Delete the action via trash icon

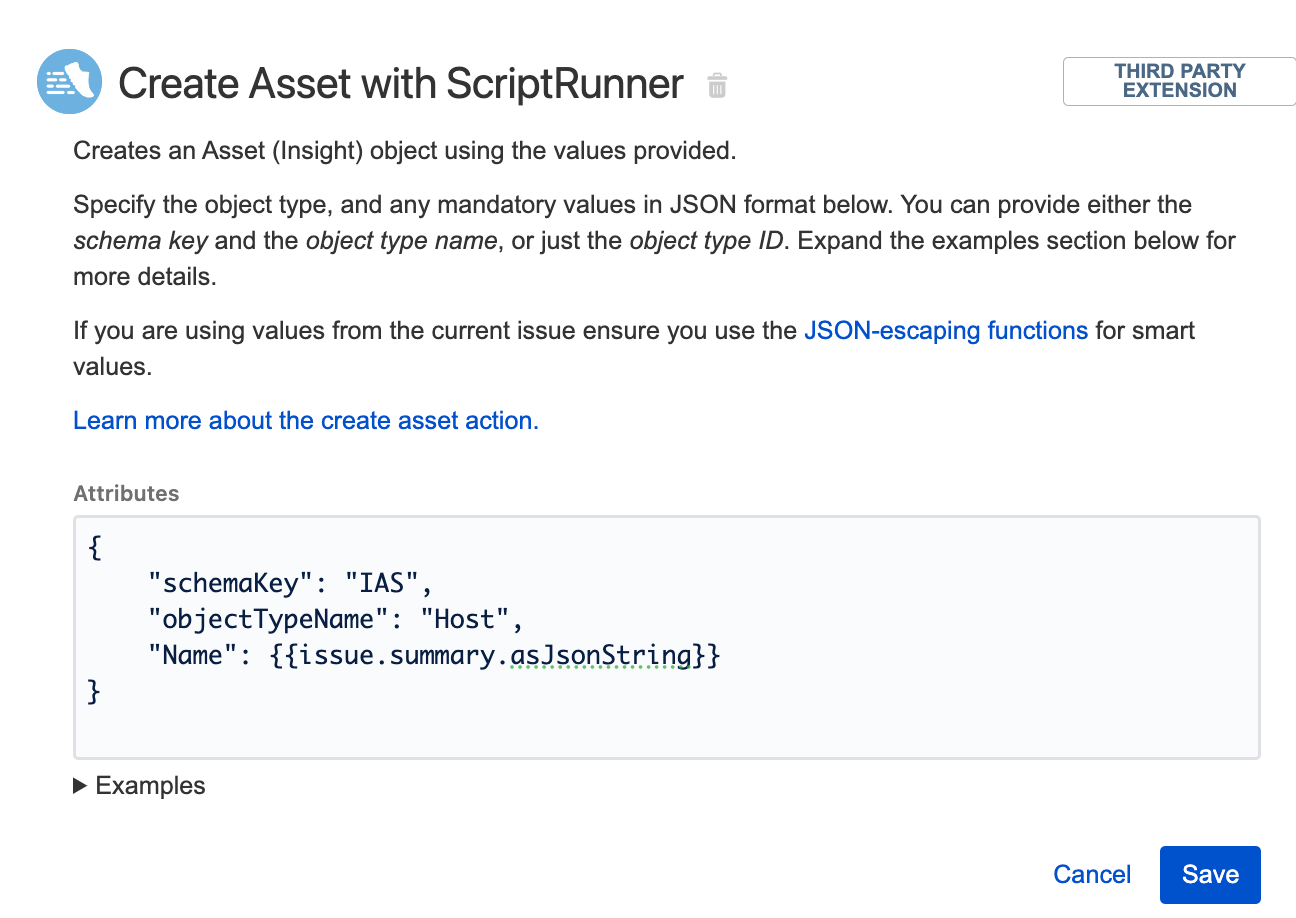tap(716, 86)
